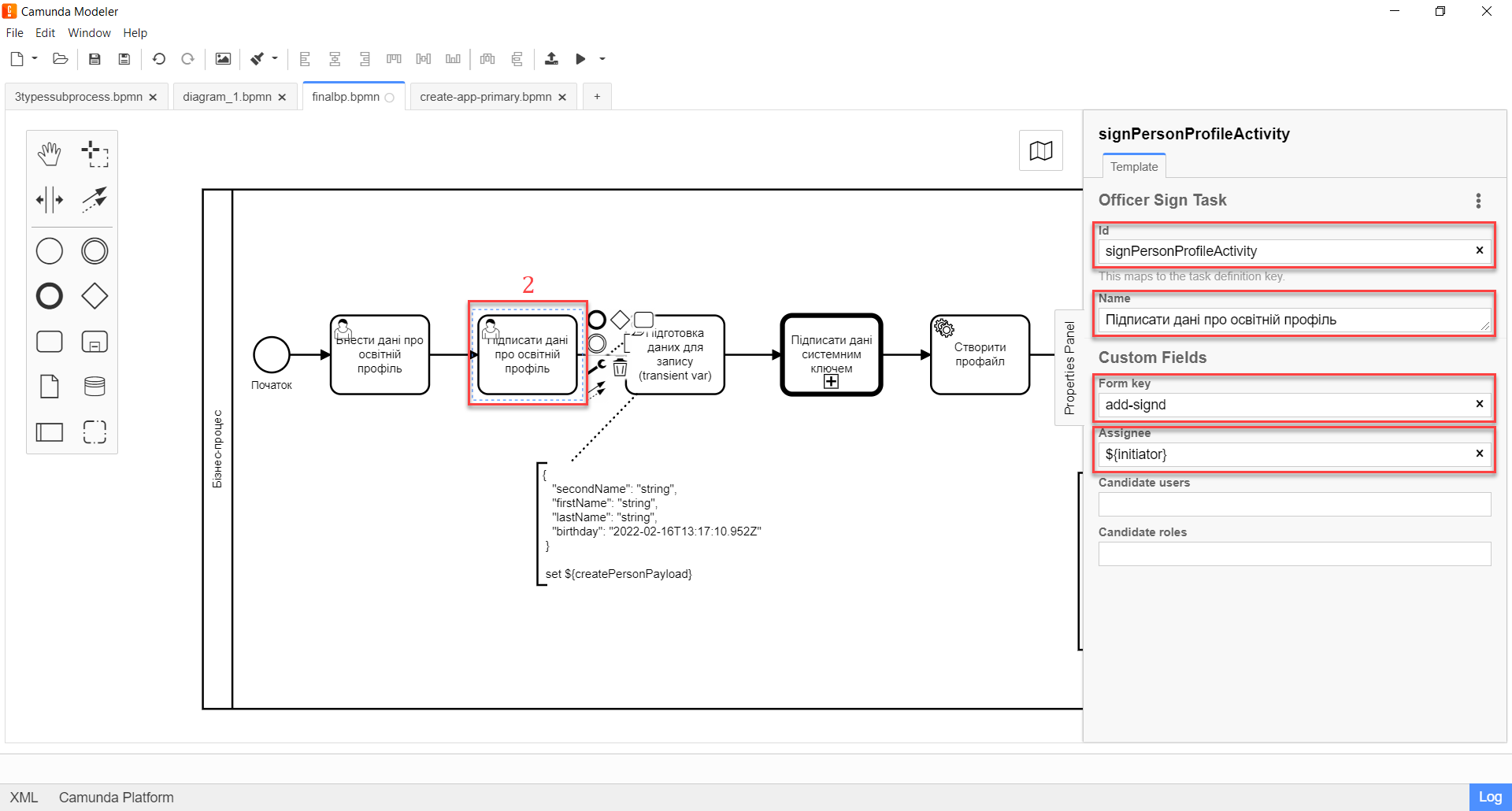Expand the start instance dropdown arrow
Screen dimensions: 1512x811
602,59
